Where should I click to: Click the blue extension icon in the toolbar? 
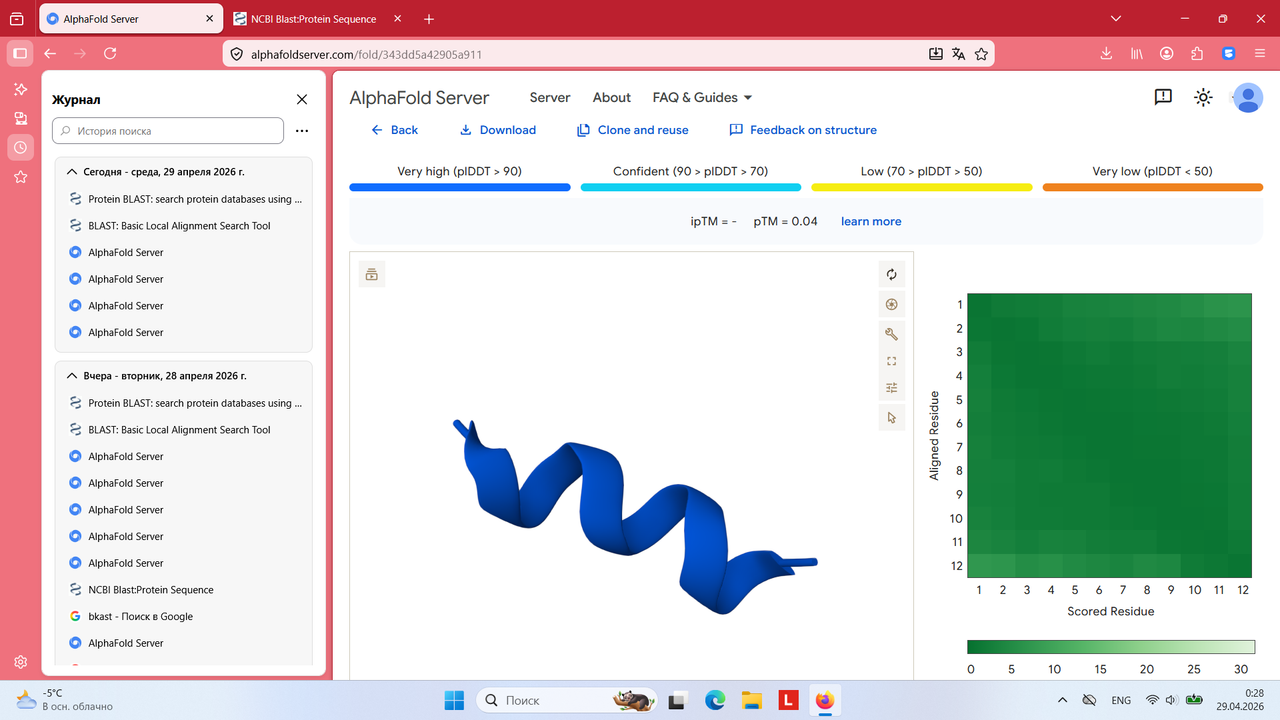pyautogui.click(x=1229, y=54)
